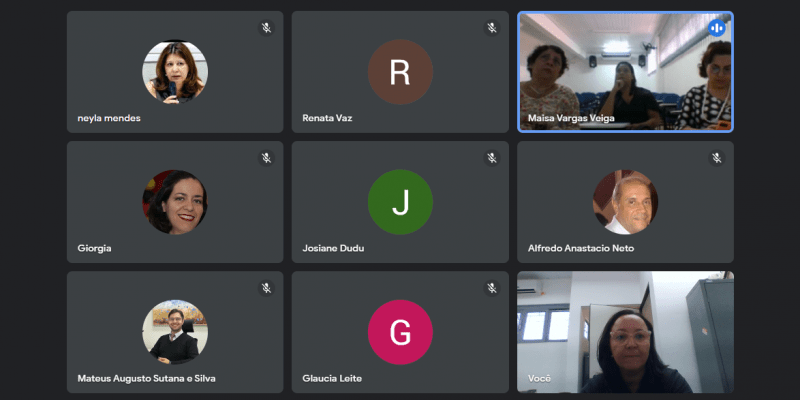Select Alfredo Anastacio Neto's profile photo
800x400 pixels.
[626, 202]
